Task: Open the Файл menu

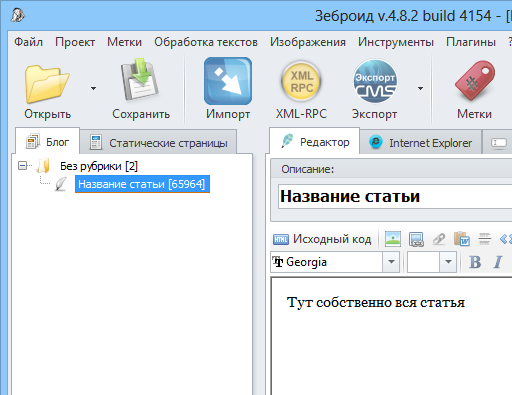Action: tap(29, 42)
